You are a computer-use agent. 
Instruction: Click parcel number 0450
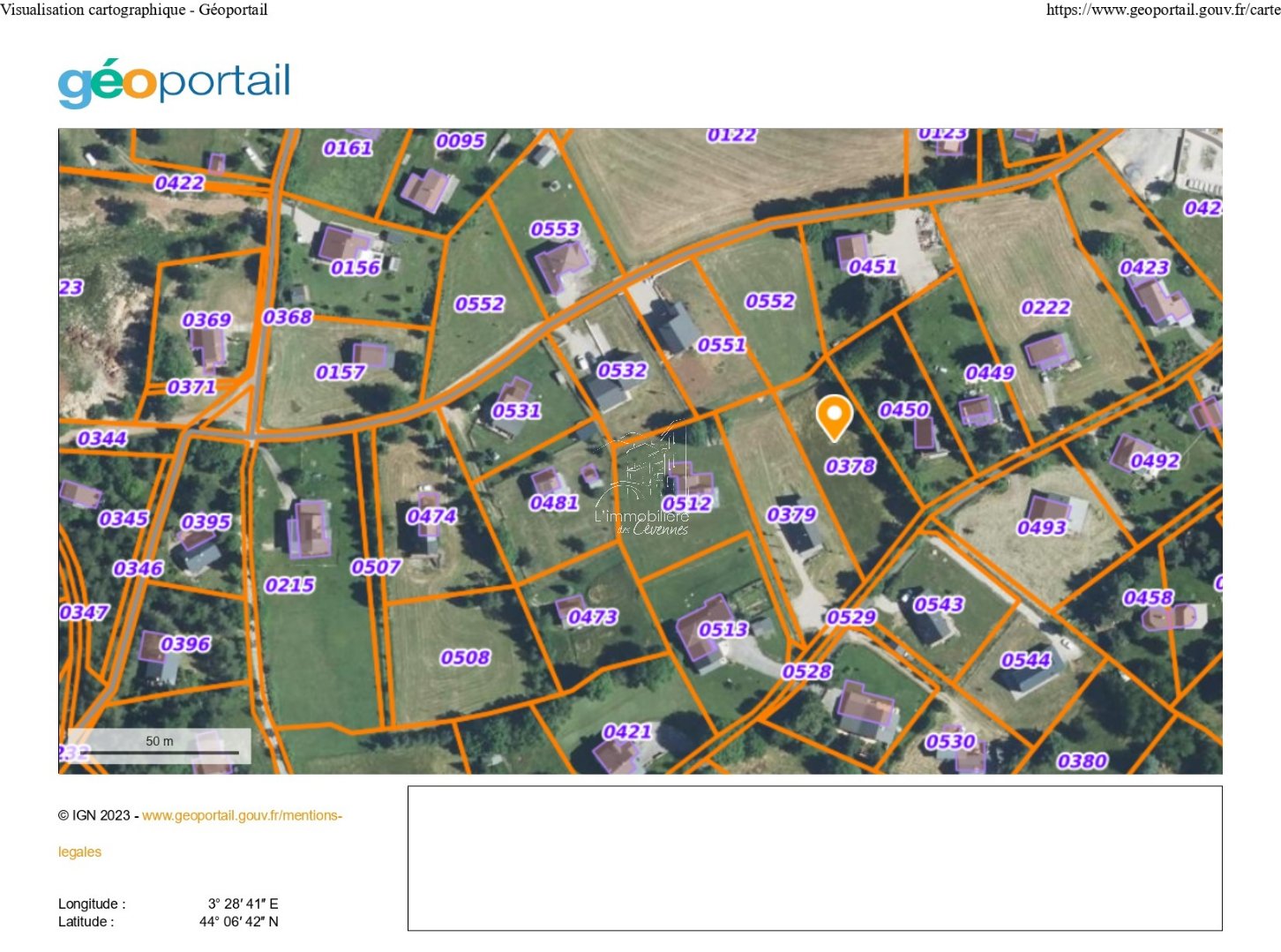[x=903, y=410]
